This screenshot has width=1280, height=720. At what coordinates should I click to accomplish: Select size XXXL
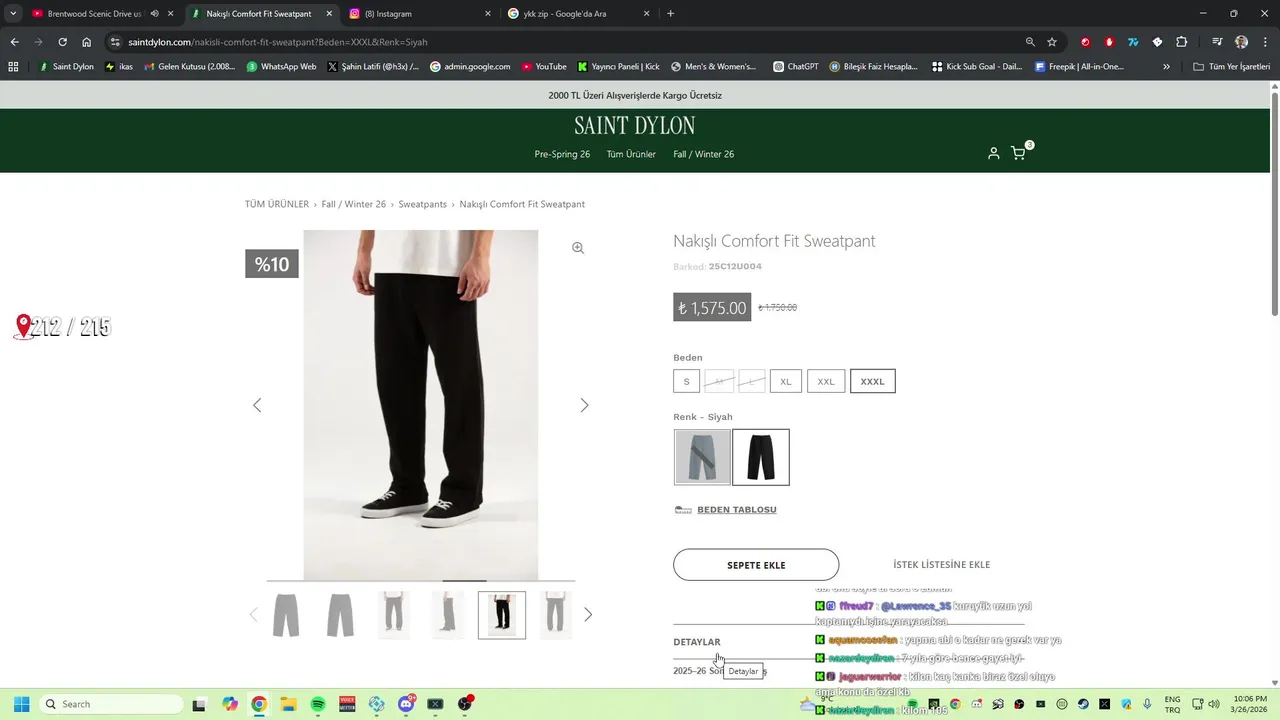click(873, 382)
